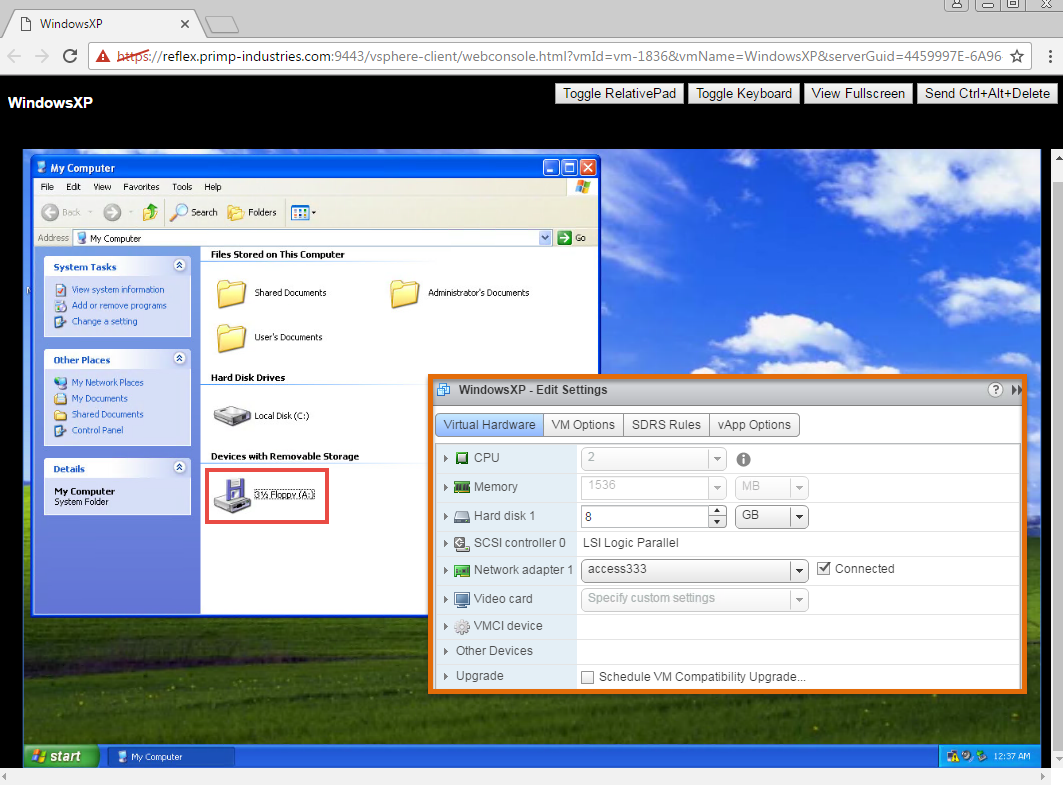Expand the Upgrade row
Viewport: 1063px width, 785px height.
[445, 677]
